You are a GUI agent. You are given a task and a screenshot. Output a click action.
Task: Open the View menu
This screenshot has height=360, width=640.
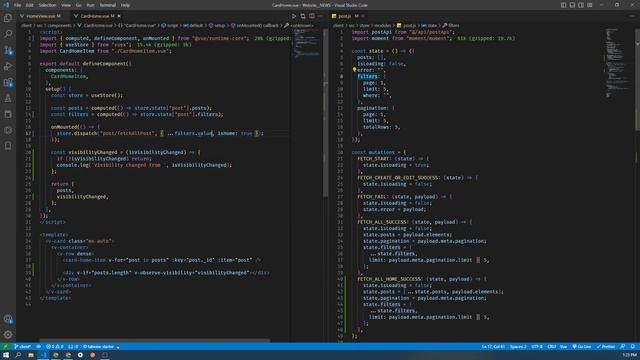click(66, 5)
